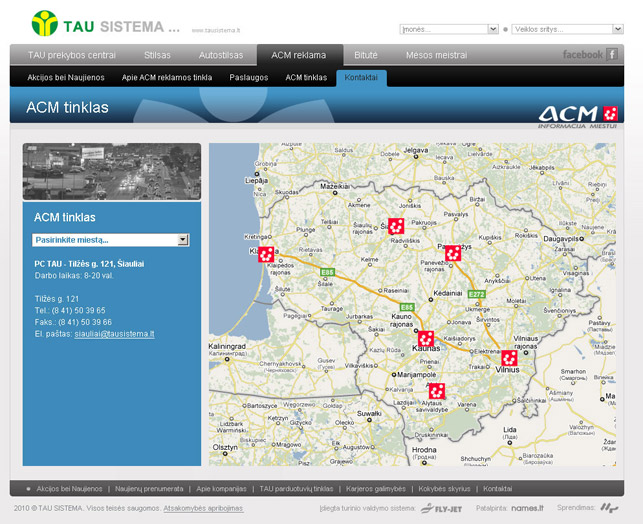Click the TAU Sistema logo
The width and height of the screenshot is (643, 524).
pos(106,23)
